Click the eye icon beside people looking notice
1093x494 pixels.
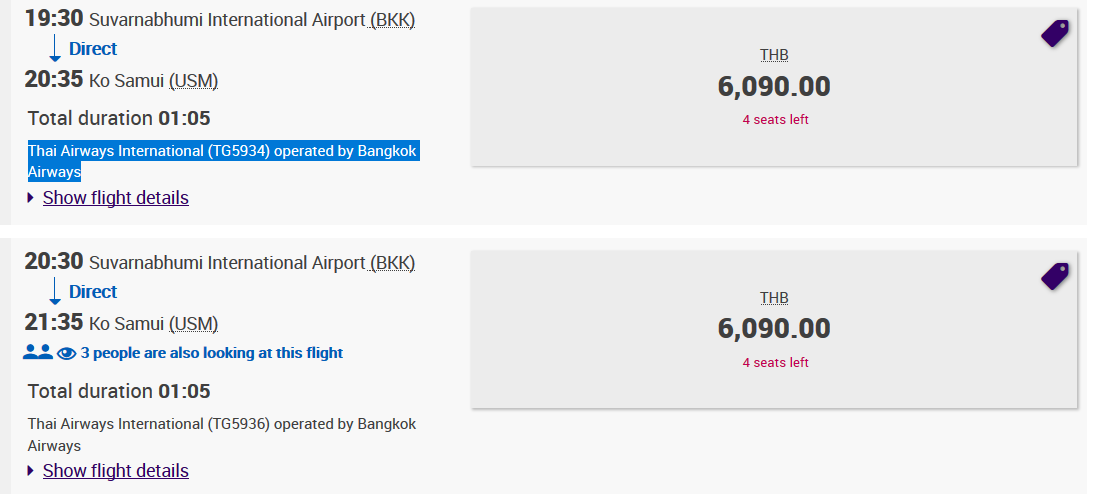click(x=66, y=354)
